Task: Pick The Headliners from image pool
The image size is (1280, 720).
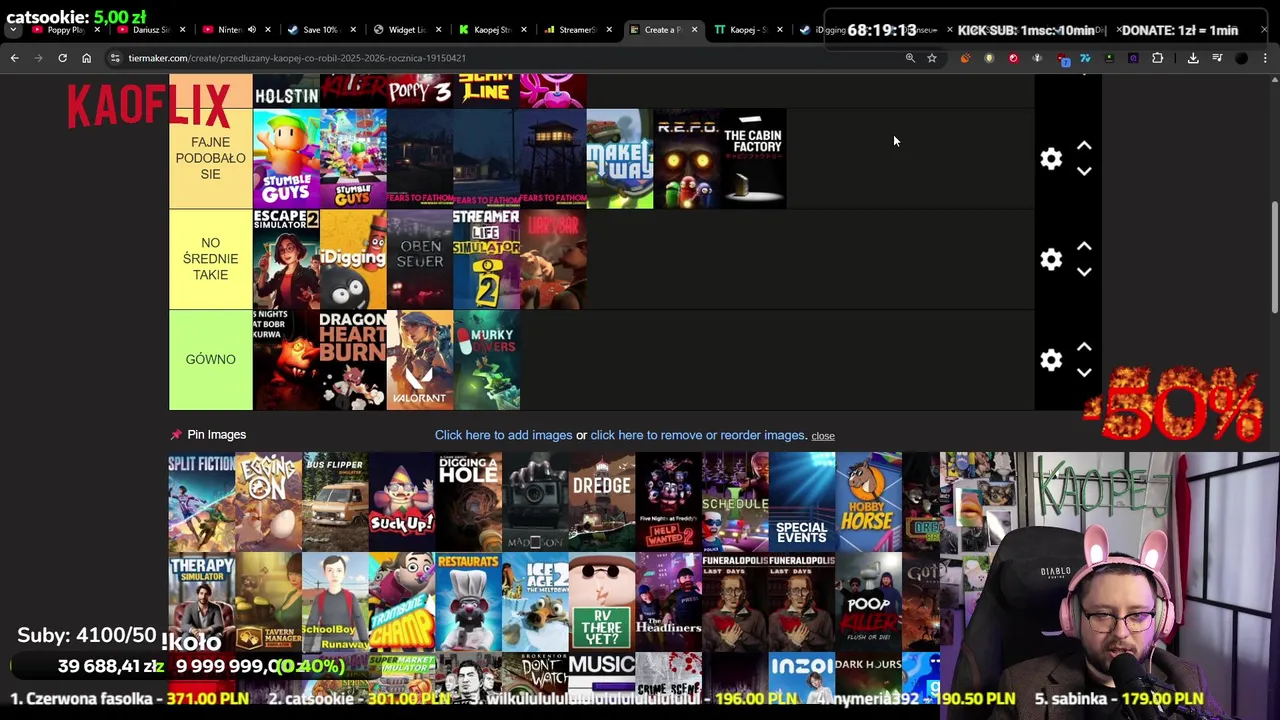Action: tap(668, 602)
